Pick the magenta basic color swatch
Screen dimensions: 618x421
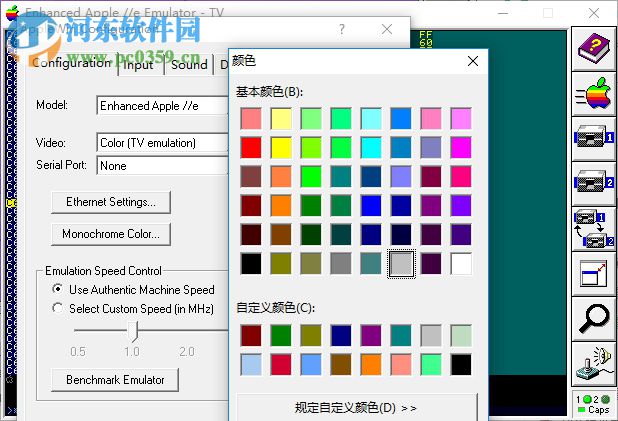(461, 147)
